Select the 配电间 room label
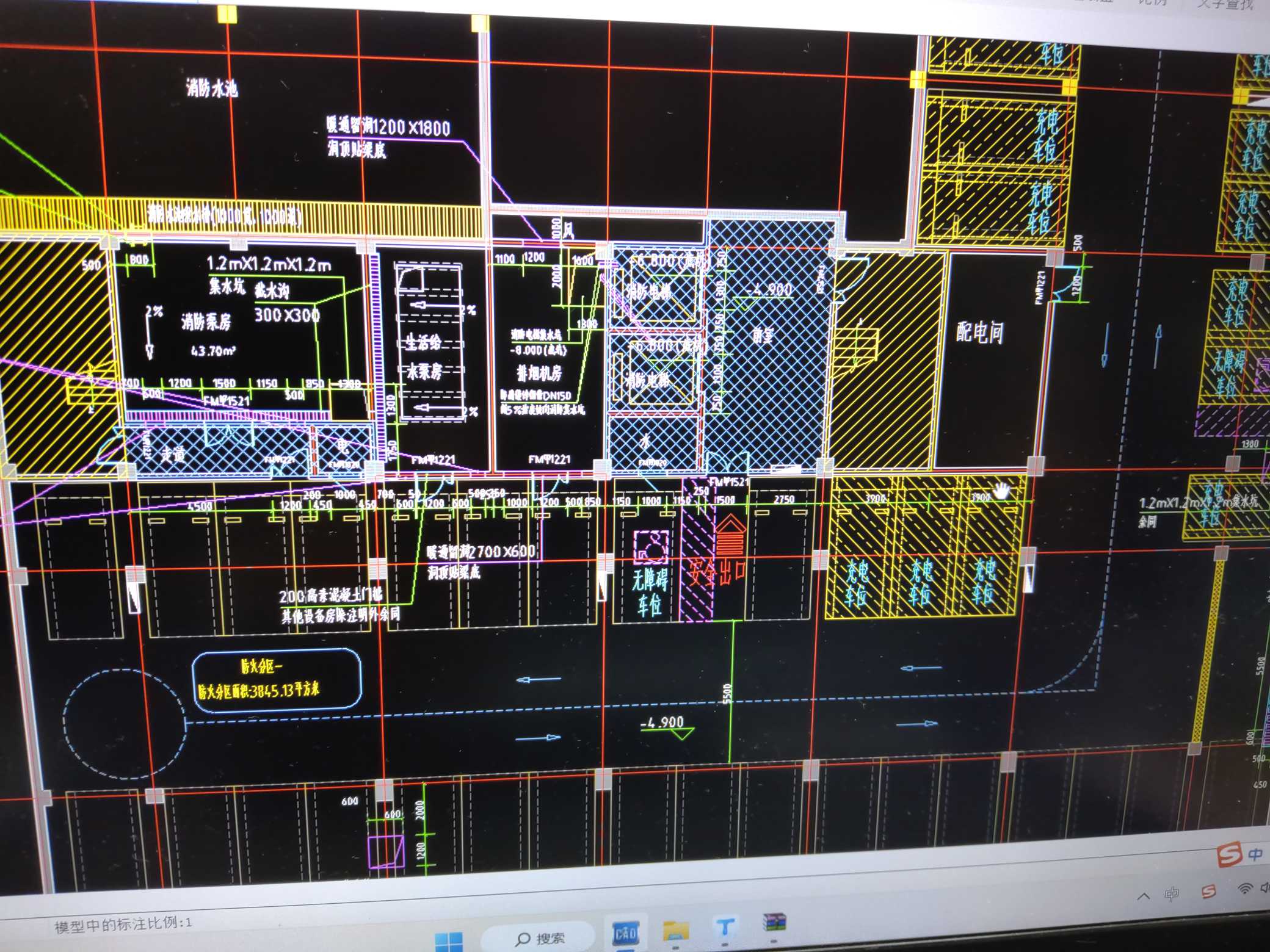The height and width of the screenshot is (952, 1270). [x=979, y=333]
